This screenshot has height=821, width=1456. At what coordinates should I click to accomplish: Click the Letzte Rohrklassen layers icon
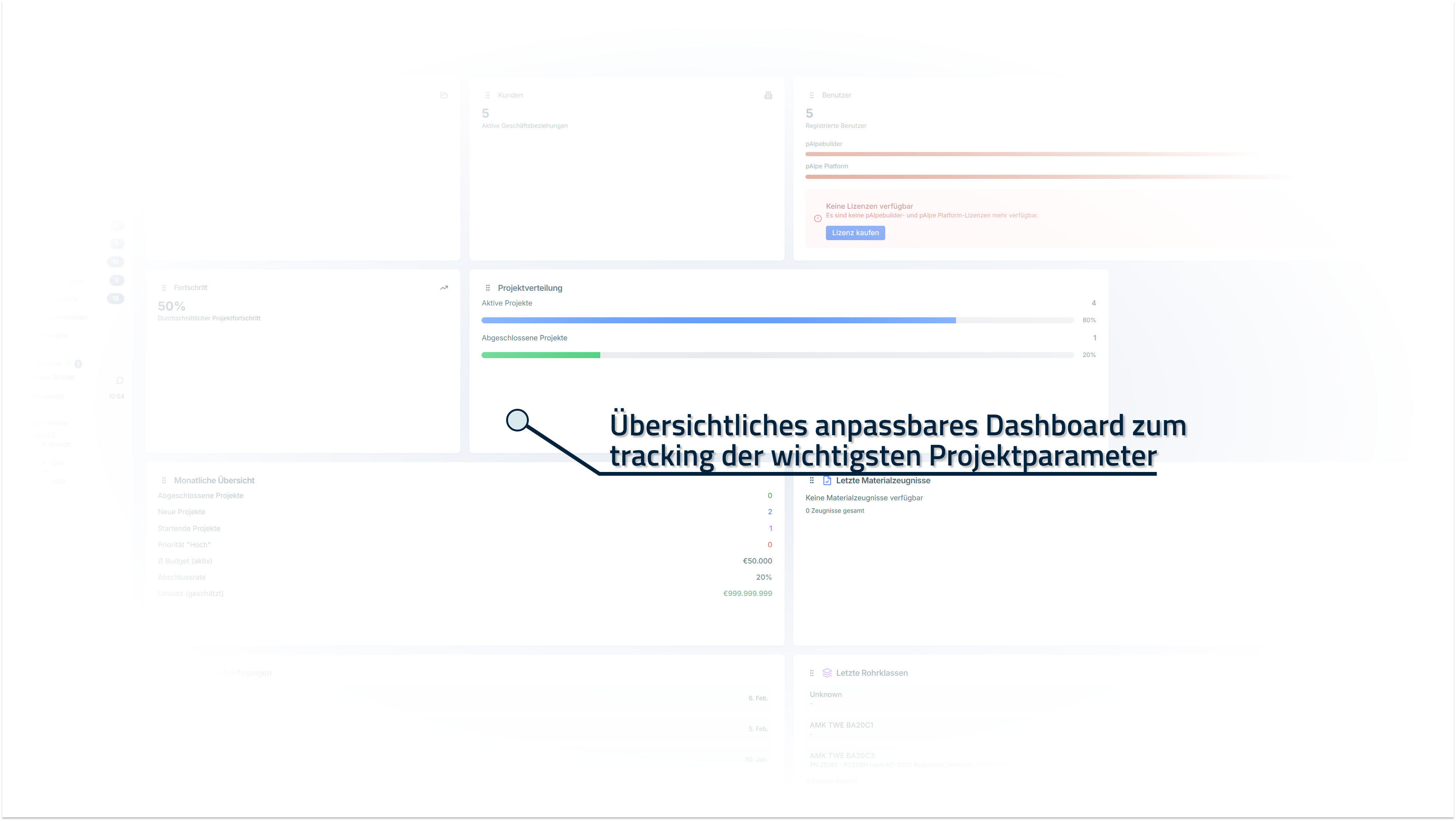pyautogui.click(x=827, y=673)
